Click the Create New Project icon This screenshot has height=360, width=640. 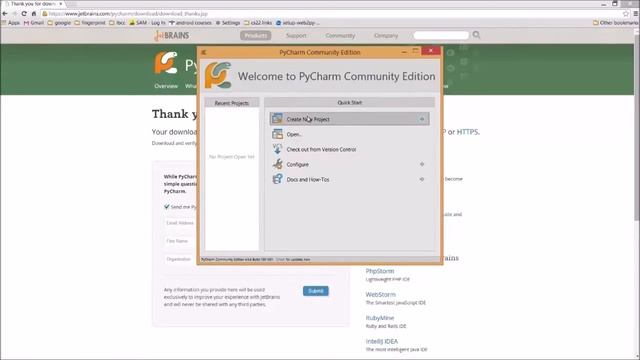pyautogui.click(x=277, y=119)
